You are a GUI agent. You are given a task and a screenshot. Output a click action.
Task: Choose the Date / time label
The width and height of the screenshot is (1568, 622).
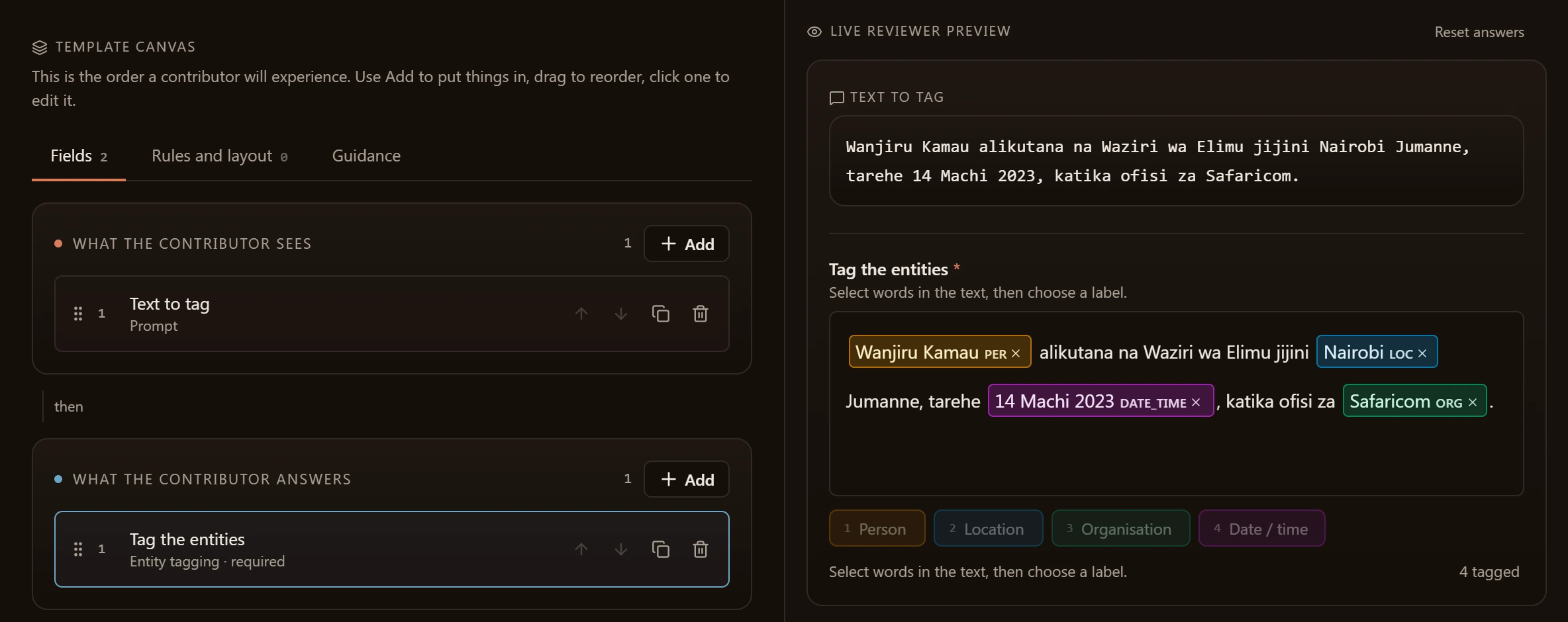click(1261, 528)
